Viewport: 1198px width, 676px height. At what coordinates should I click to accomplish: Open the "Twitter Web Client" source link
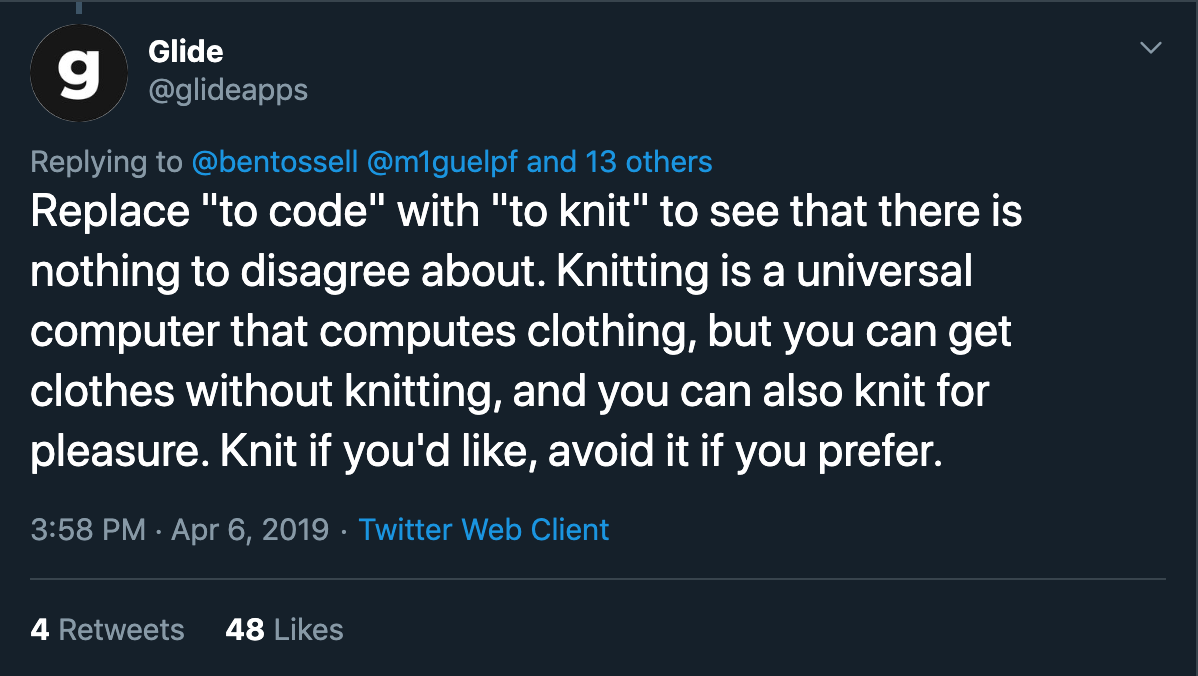tap(484, 529)
